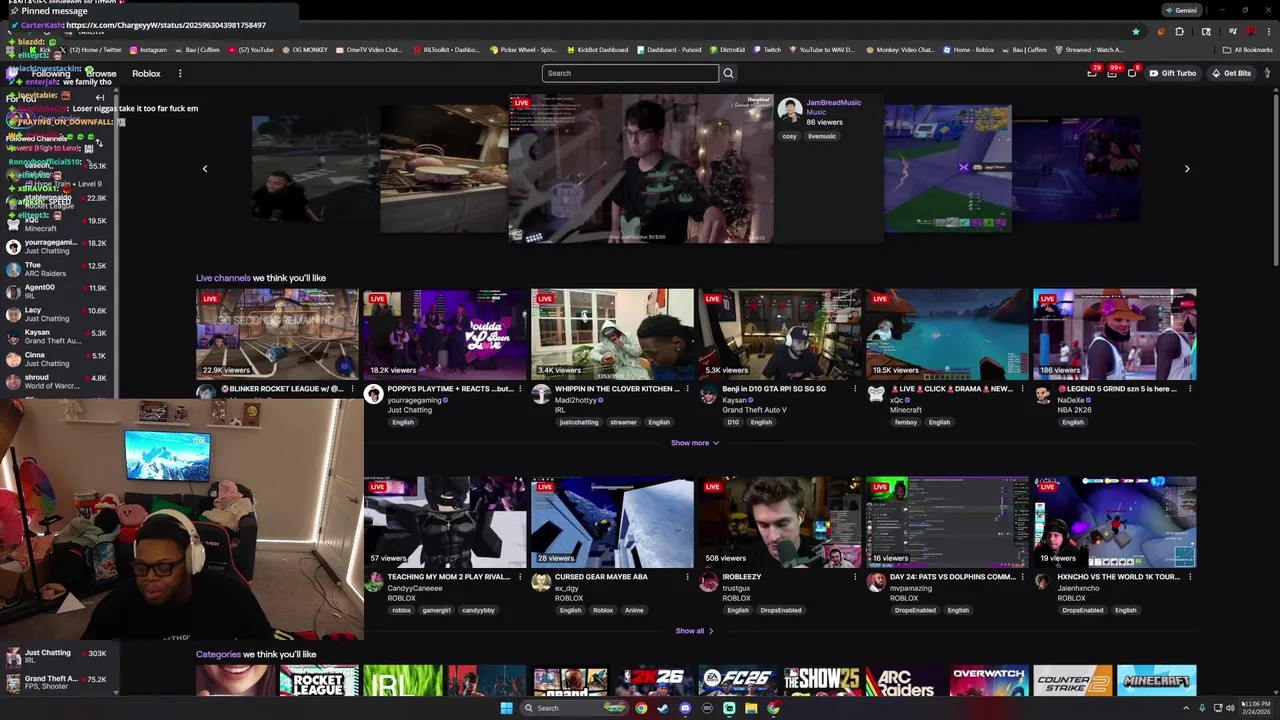The height and width of the screenshot is (720, 1280).
Task: Open the Overwatch category tile
Action: 988,681
